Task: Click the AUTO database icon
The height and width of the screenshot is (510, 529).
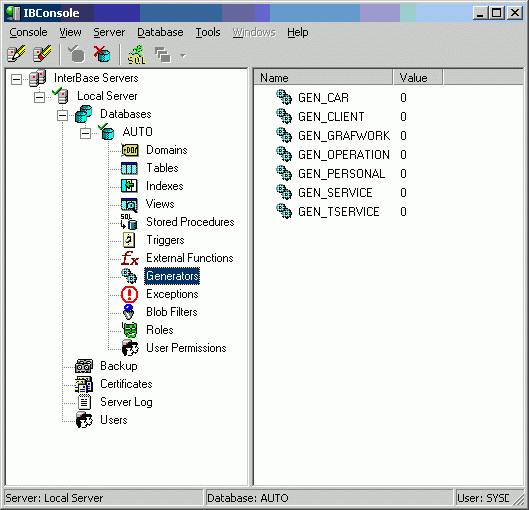Action: [106, 131]
